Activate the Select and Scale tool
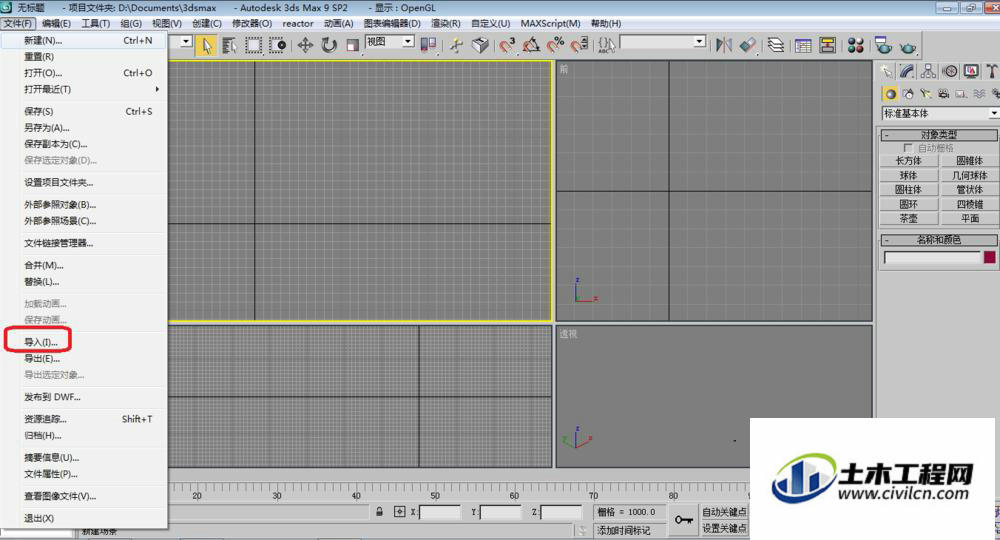The height and width of the screenshot is (540, 1000). pos(353,45)
